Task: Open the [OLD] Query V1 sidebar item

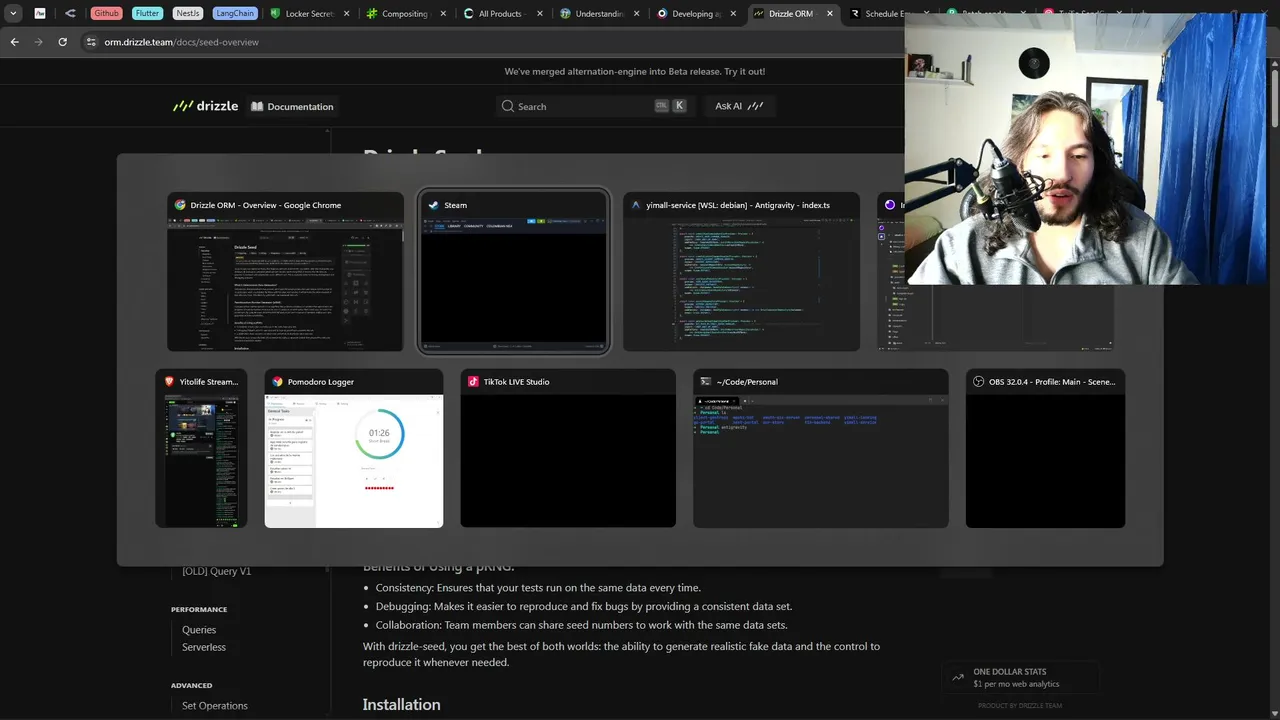Action: [x=216, y=571]
